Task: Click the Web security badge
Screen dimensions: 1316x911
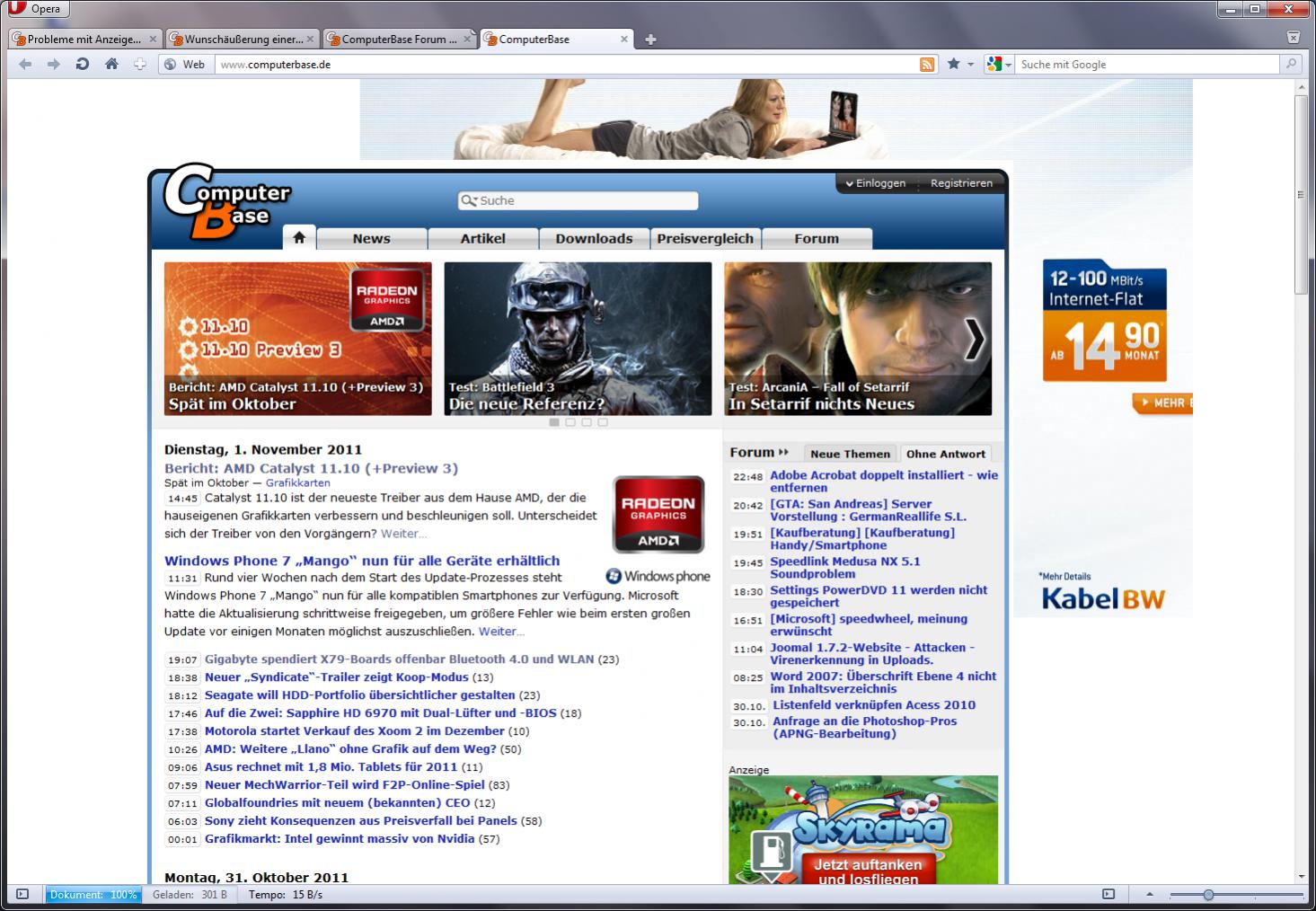Action: click(185, 65)
